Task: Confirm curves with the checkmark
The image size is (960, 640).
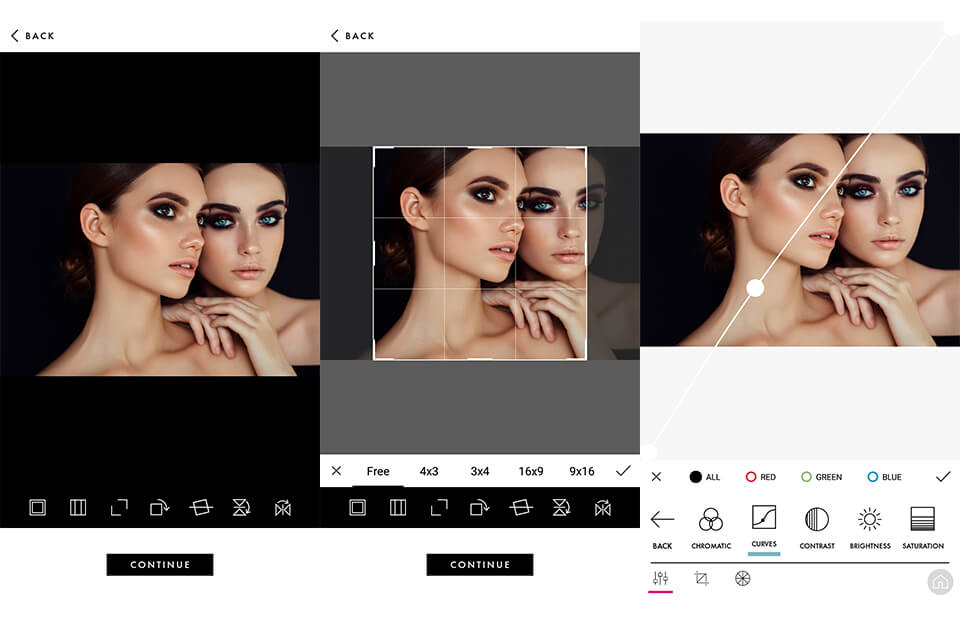Action: coord(942,477)
